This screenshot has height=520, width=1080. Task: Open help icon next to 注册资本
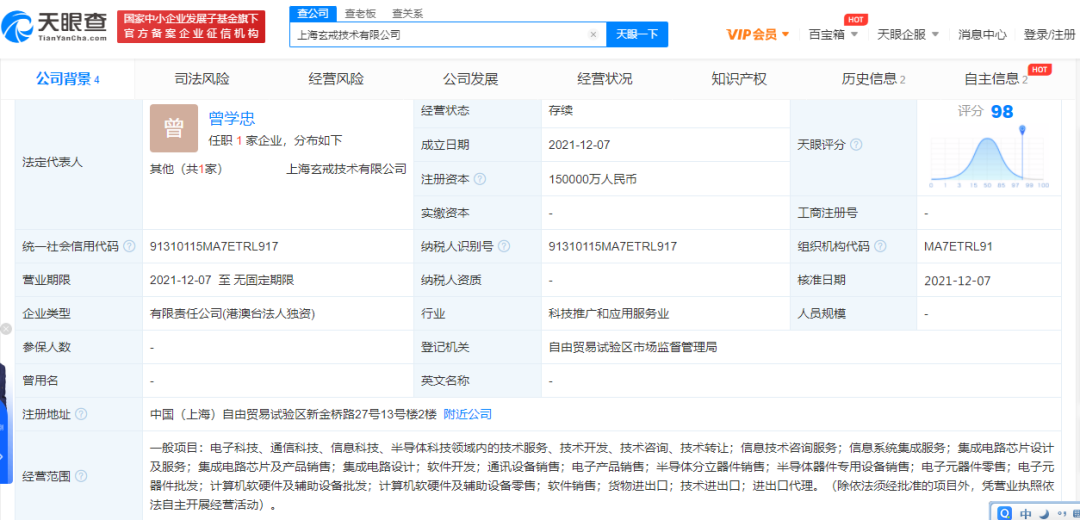tap(480, 179)
